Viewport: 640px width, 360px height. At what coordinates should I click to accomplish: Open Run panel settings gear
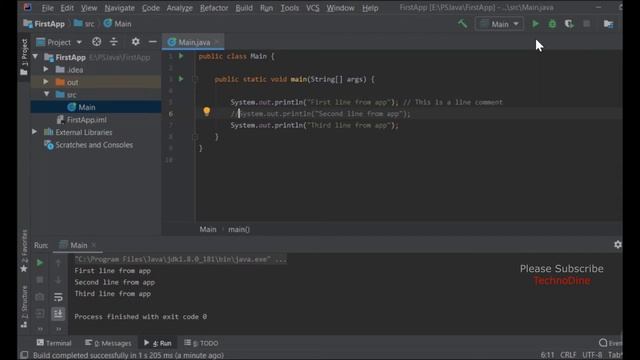[618, 244]
